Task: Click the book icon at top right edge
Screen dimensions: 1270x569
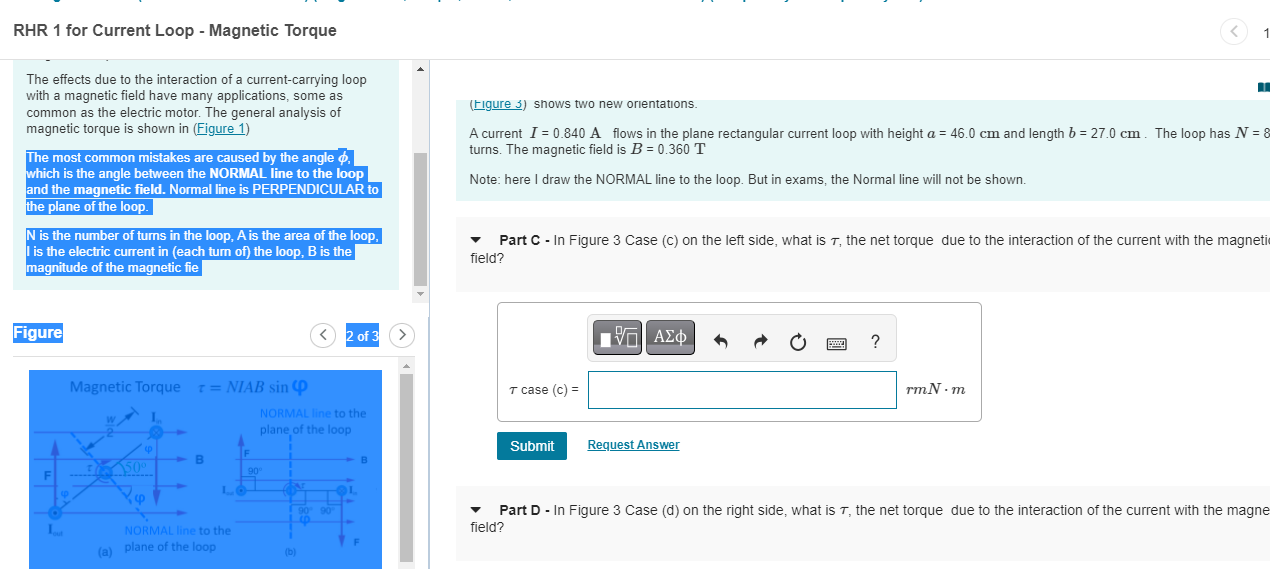Action: pyautogui.click(x=1263, y=89)
